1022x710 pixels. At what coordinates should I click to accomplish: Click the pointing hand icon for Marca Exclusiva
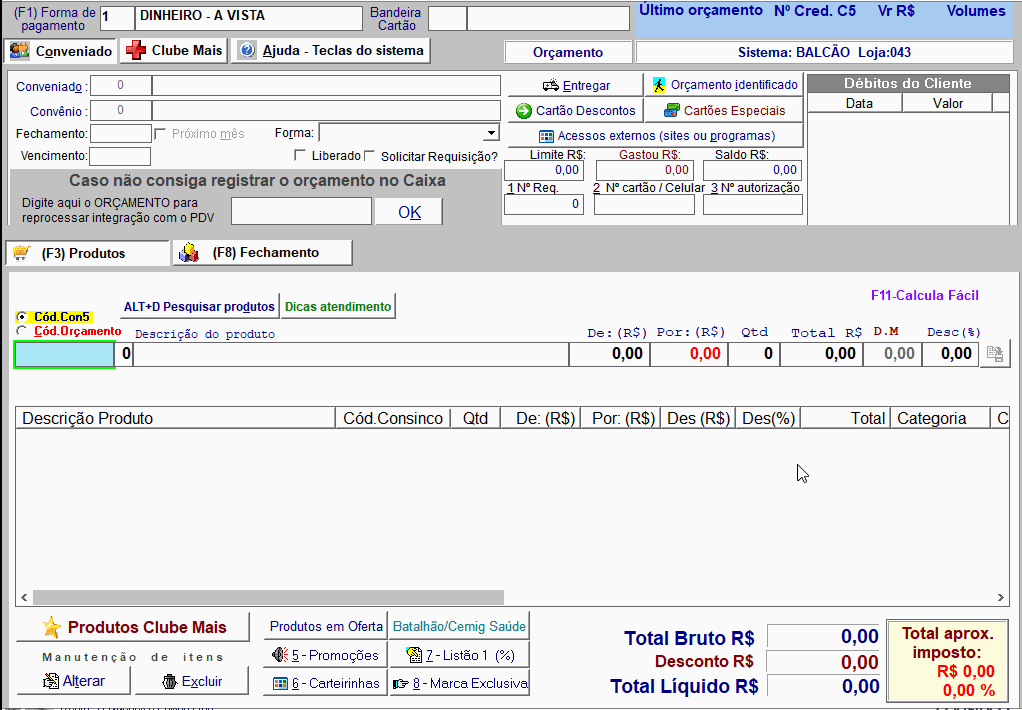coord(402,684)
